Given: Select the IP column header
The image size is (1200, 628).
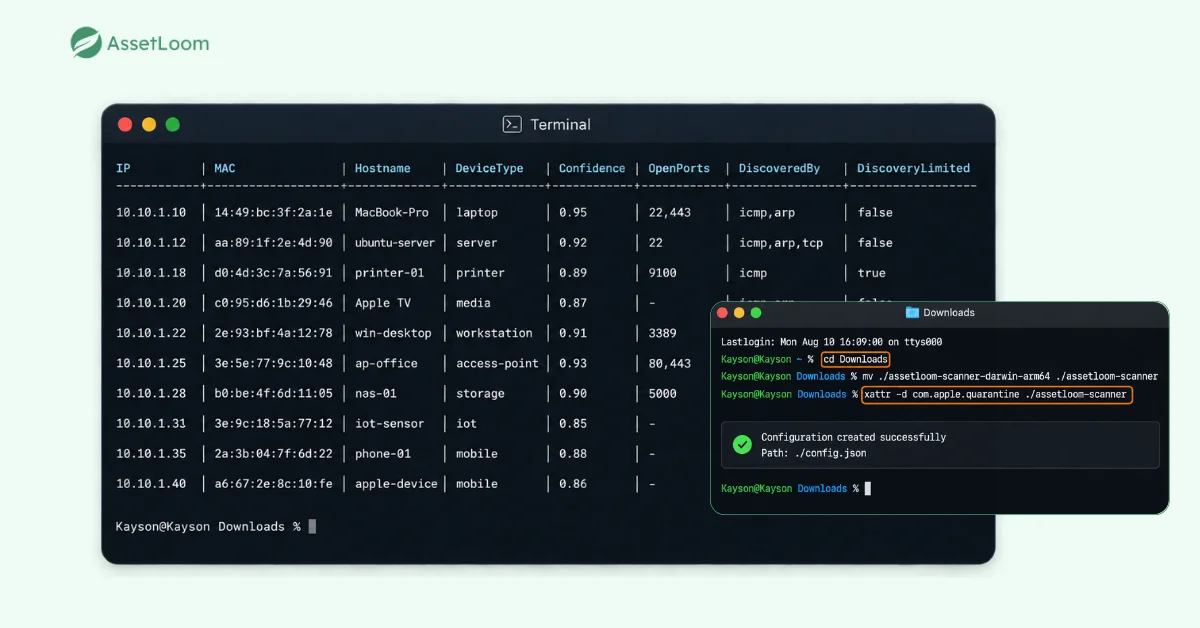Looking at the screenshot, I should (x=123, y=168).
